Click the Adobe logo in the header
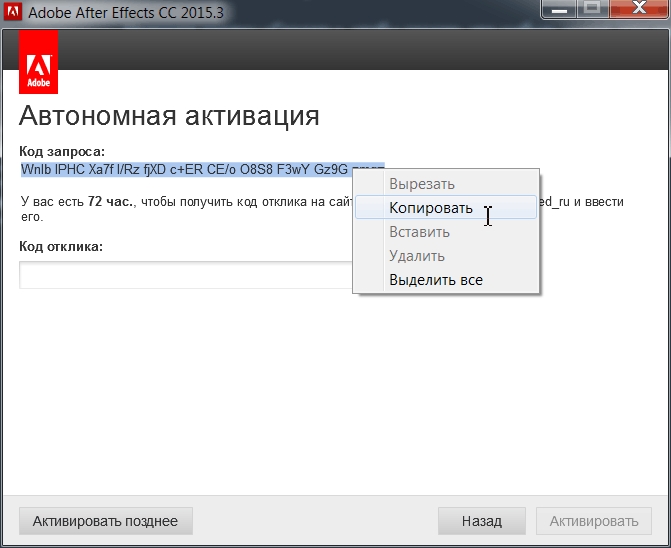The image size is (671, 548). click(39, 62)
